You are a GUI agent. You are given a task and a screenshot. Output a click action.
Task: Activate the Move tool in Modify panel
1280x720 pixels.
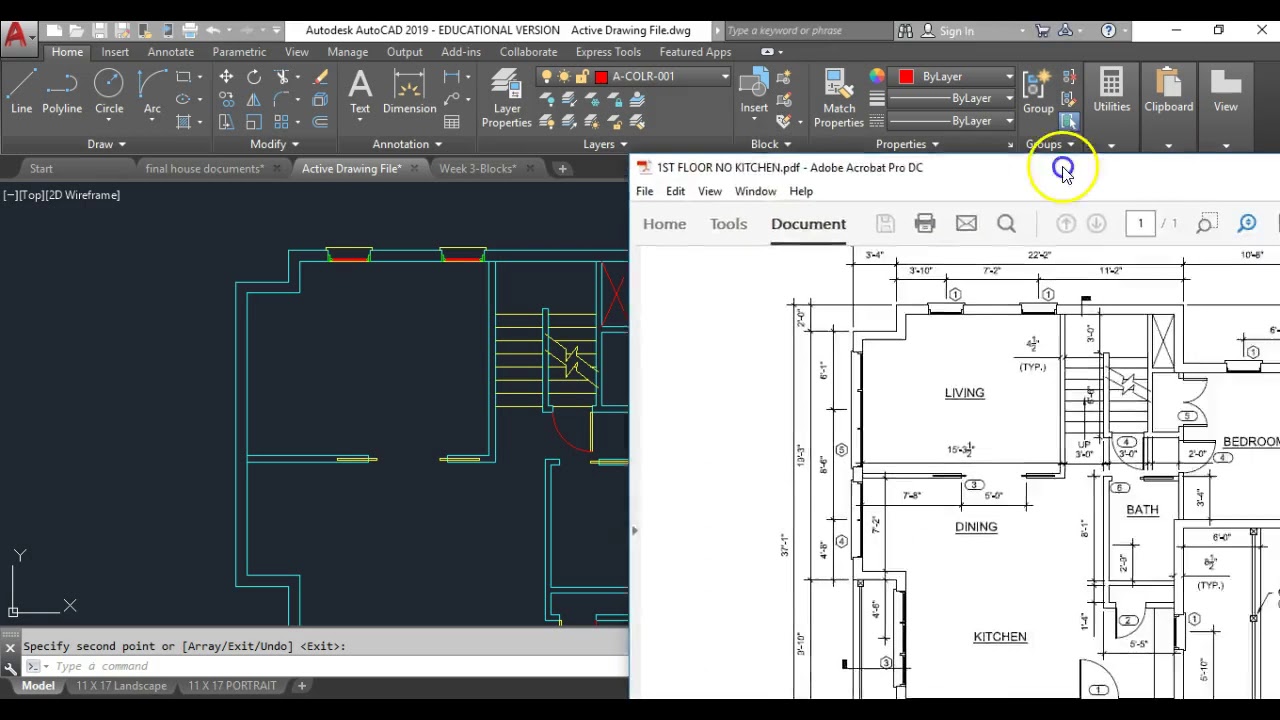[226, 77]
